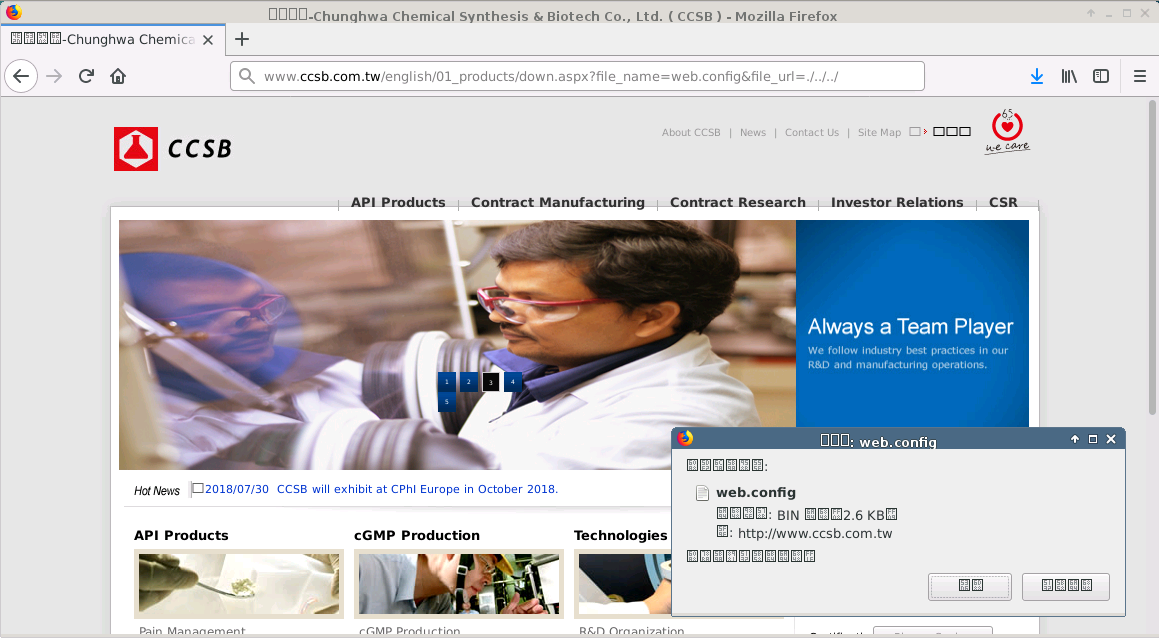Click the cancel button in download dialog
The height and width of the screenshot is (638, 1159).
(970, 586)
